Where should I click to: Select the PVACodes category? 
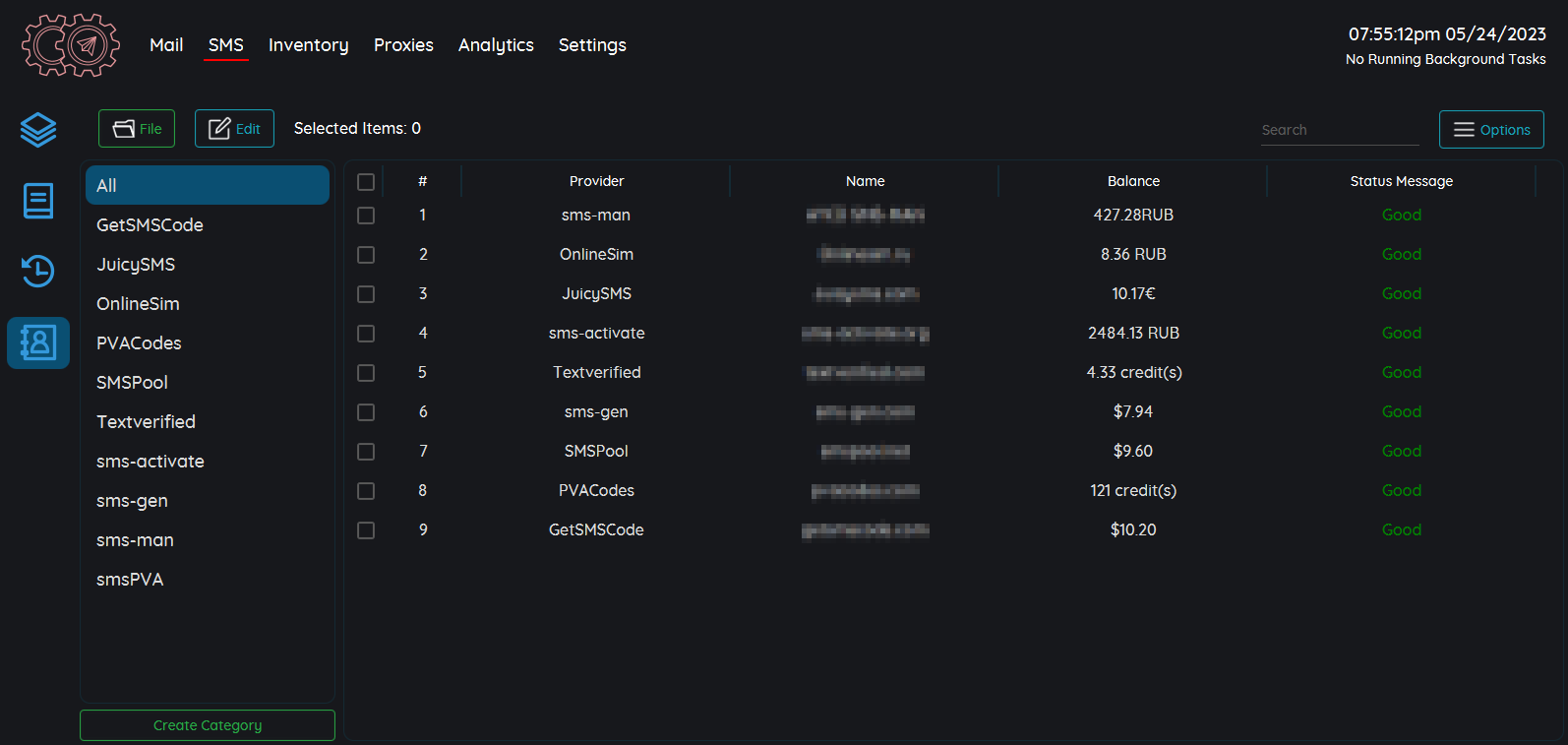click(208, 342)
